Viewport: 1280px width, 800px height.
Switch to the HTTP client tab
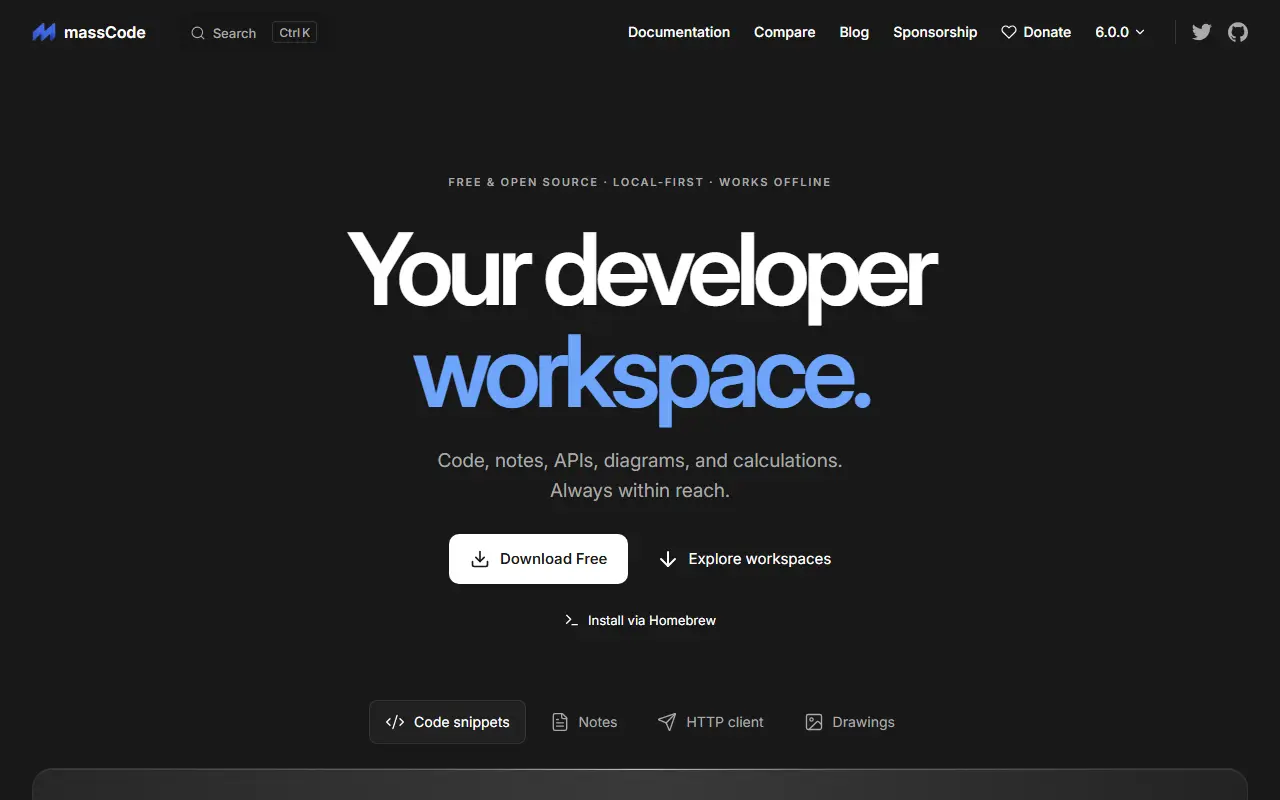[711, 722]
